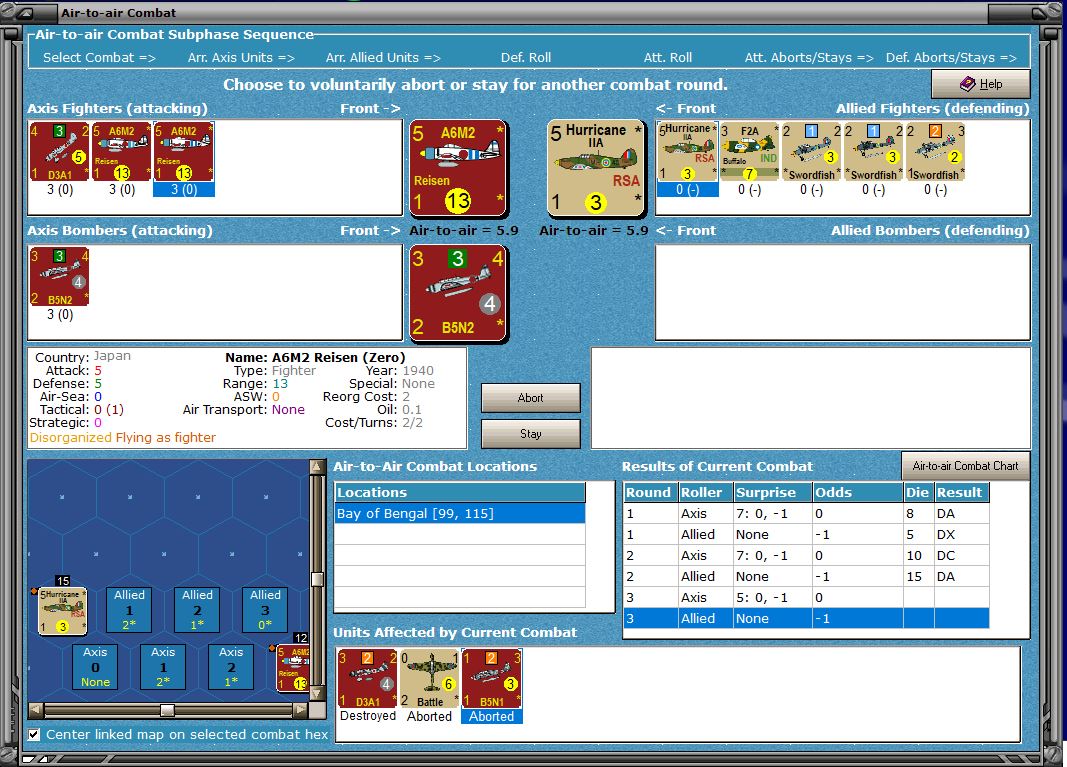Click the map horizontal scrollbar left arrow
This screenshot has height=767, width=1067.
pyautogui.click(x=36, y=710)
